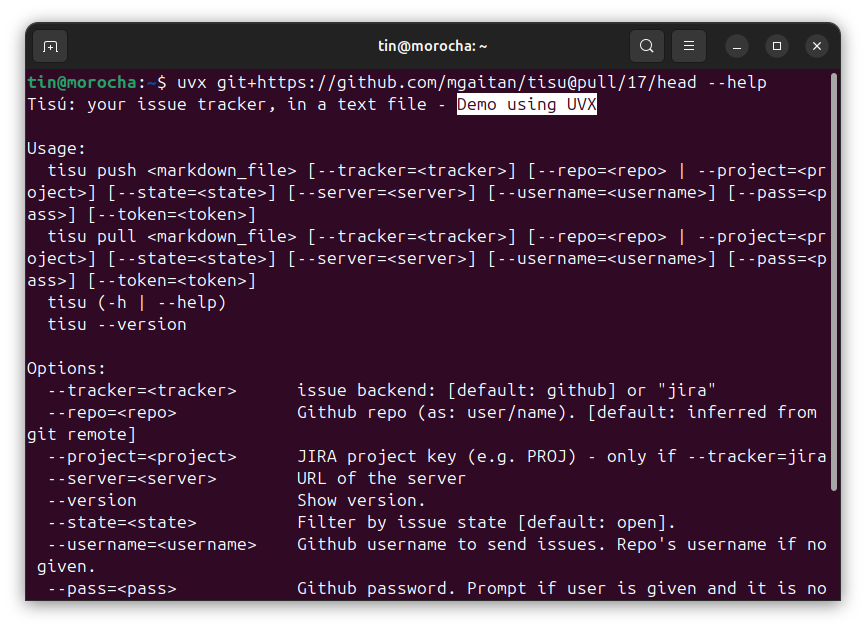Click the '--tracker=<tracker>' option
The image size is (866, 629).
point(142,390)
